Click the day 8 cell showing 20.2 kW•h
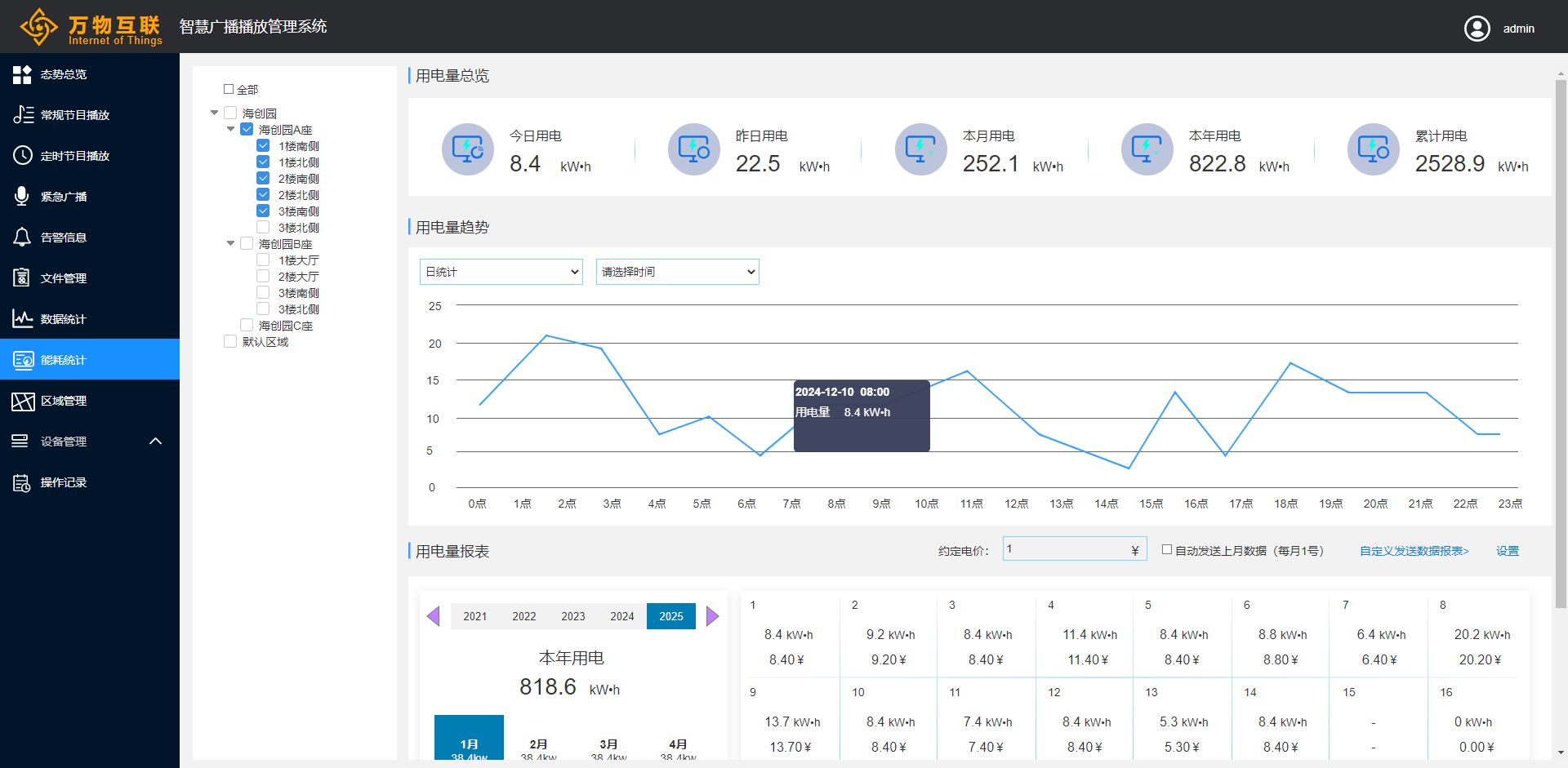1568x768 pixels. point(1477,634)
